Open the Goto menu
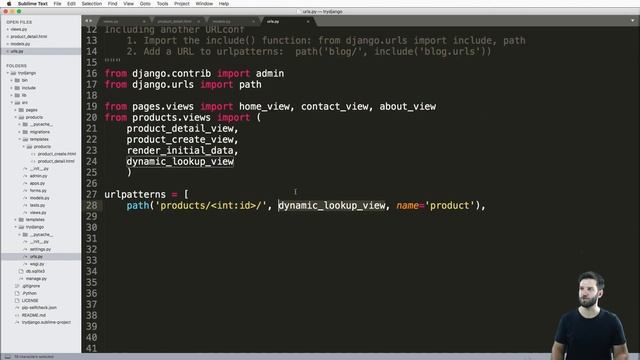This screenshot has height=360, width=640. (x=145, y=4)
